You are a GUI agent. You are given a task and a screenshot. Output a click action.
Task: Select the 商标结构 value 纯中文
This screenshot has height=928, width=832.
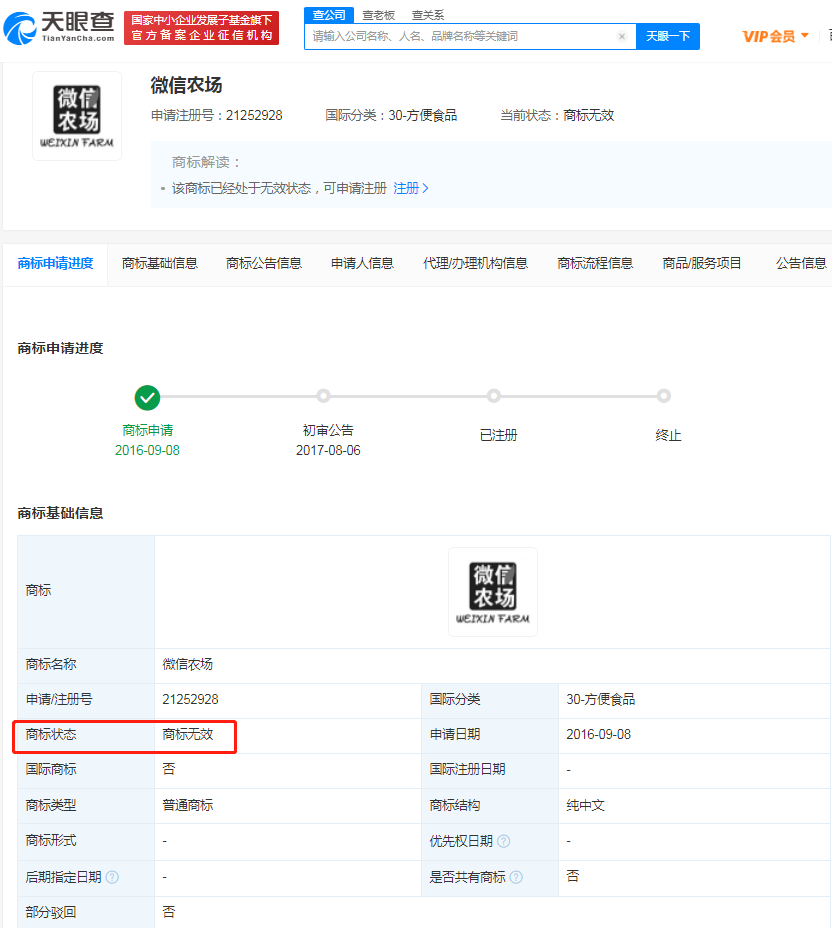[585, 805]
